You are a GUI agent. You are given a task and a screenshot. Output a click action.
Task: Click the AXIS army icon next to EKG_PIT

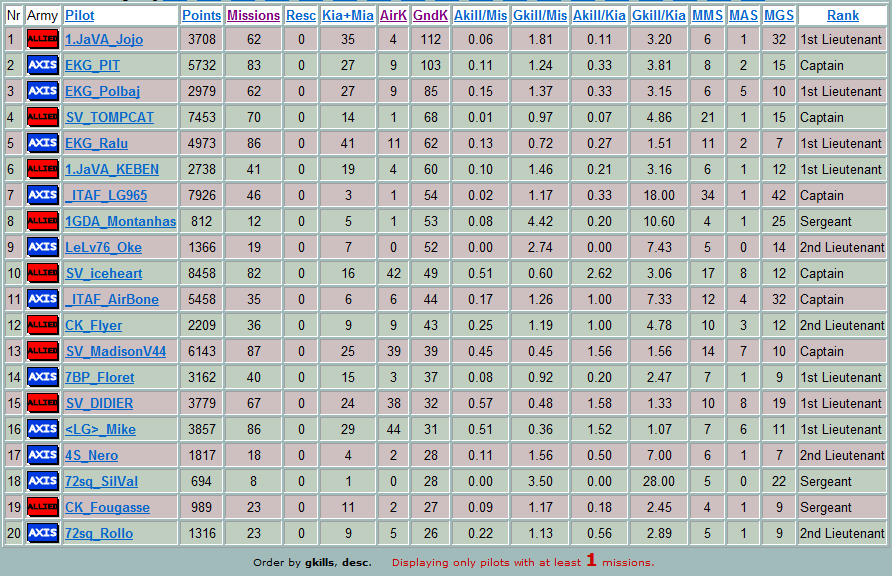pos(43,65)
